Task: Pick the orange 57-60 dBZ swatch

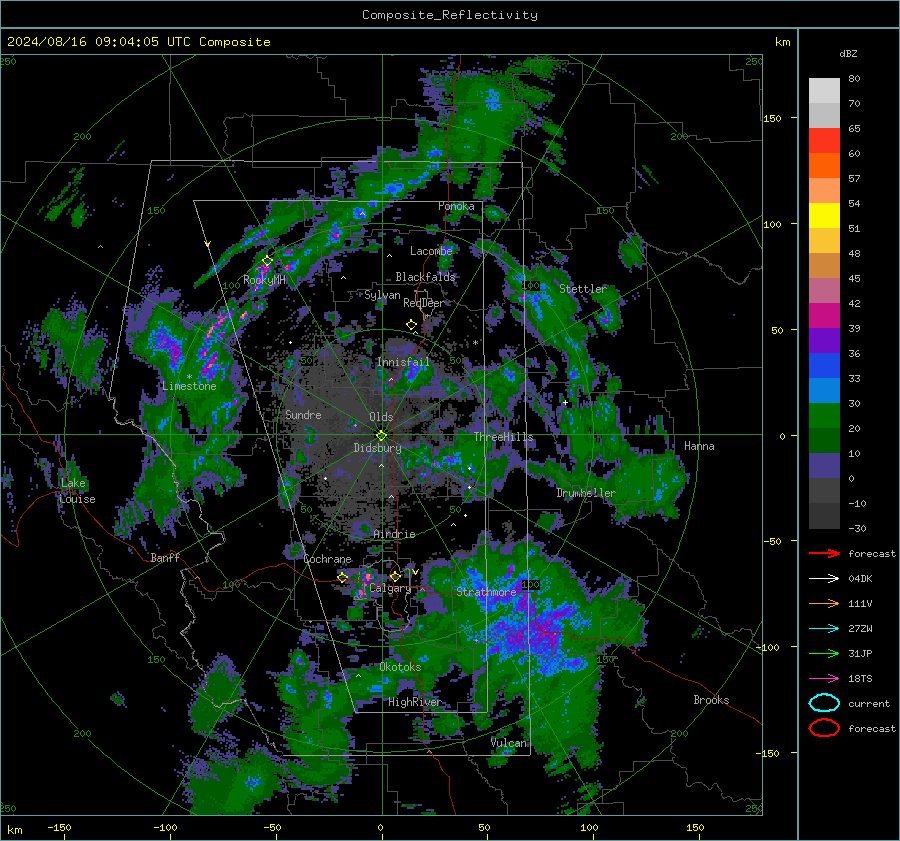Action: click(824, 166)
